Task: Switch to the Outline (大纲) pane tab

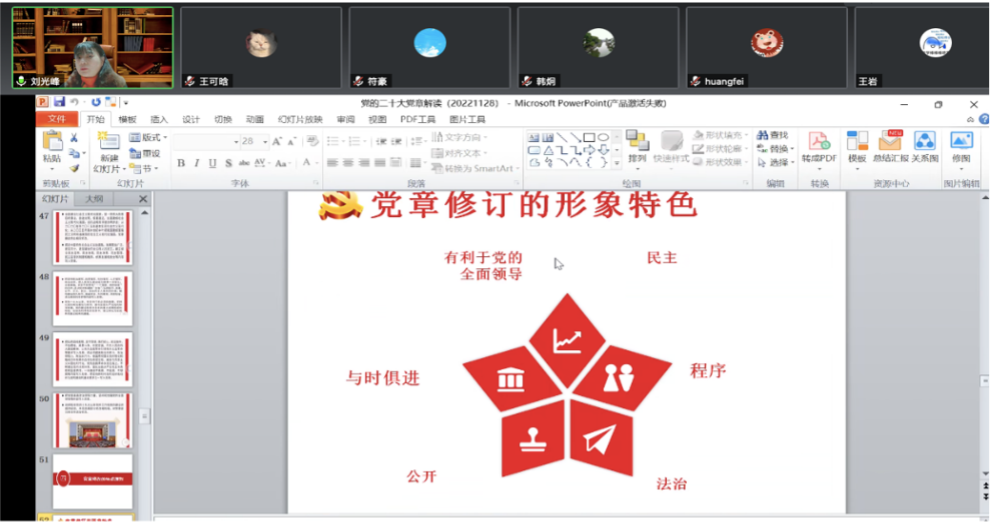Action: (93, 199)
